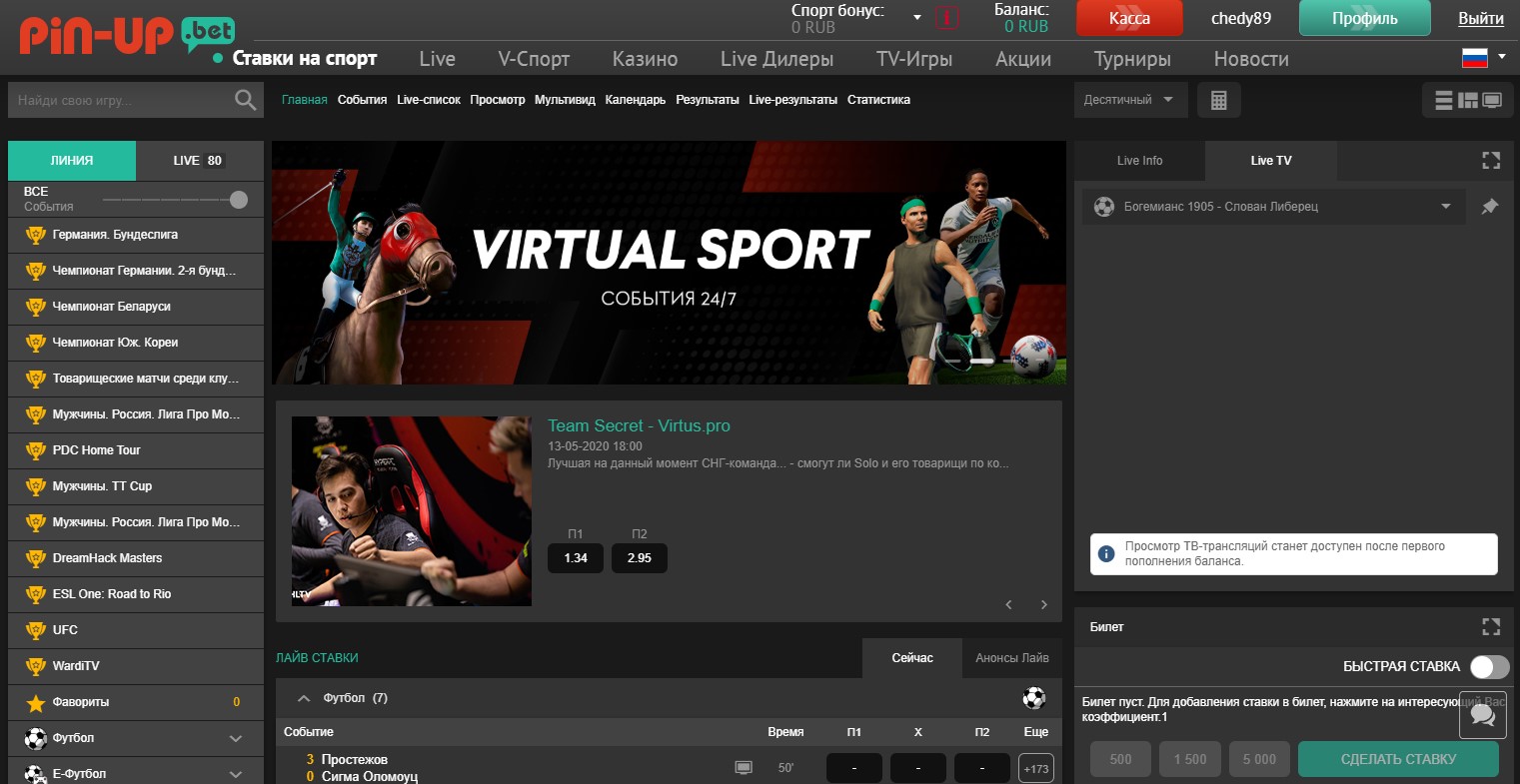Select the 5 000 quick stake amount
The image size is (1520, 784).
pyautogui.click(x=1259, y=759)
